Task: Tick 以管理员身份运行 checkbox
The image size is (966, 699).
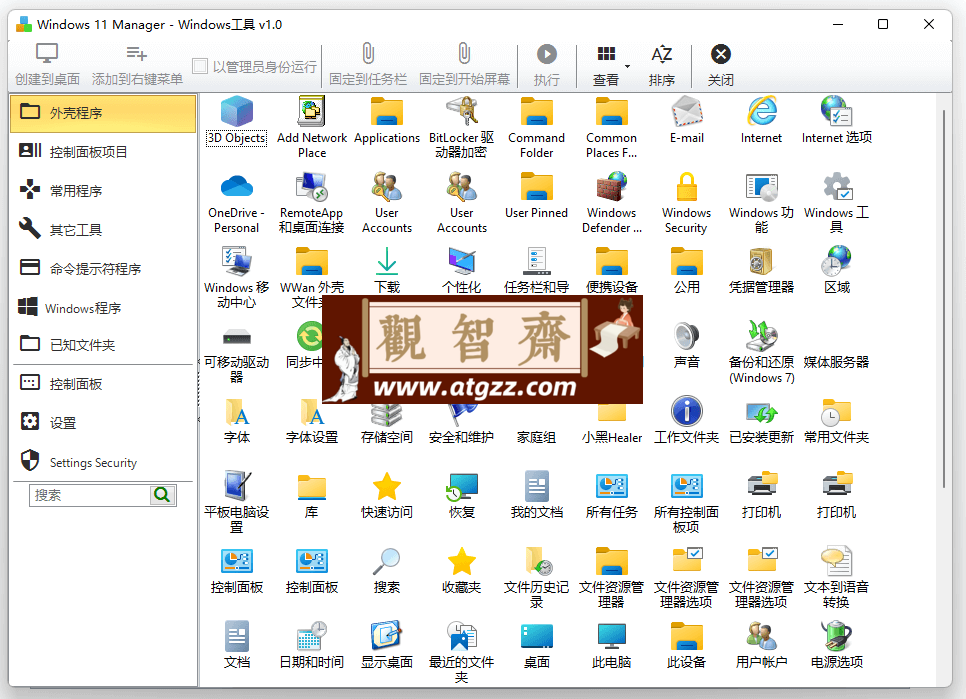Action: pos(200,66)
